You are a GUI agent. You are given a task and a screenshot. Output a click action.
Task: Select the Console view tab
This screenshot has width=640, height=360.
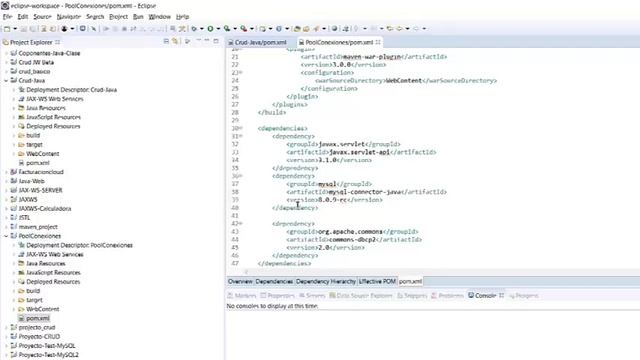(482, 296)
